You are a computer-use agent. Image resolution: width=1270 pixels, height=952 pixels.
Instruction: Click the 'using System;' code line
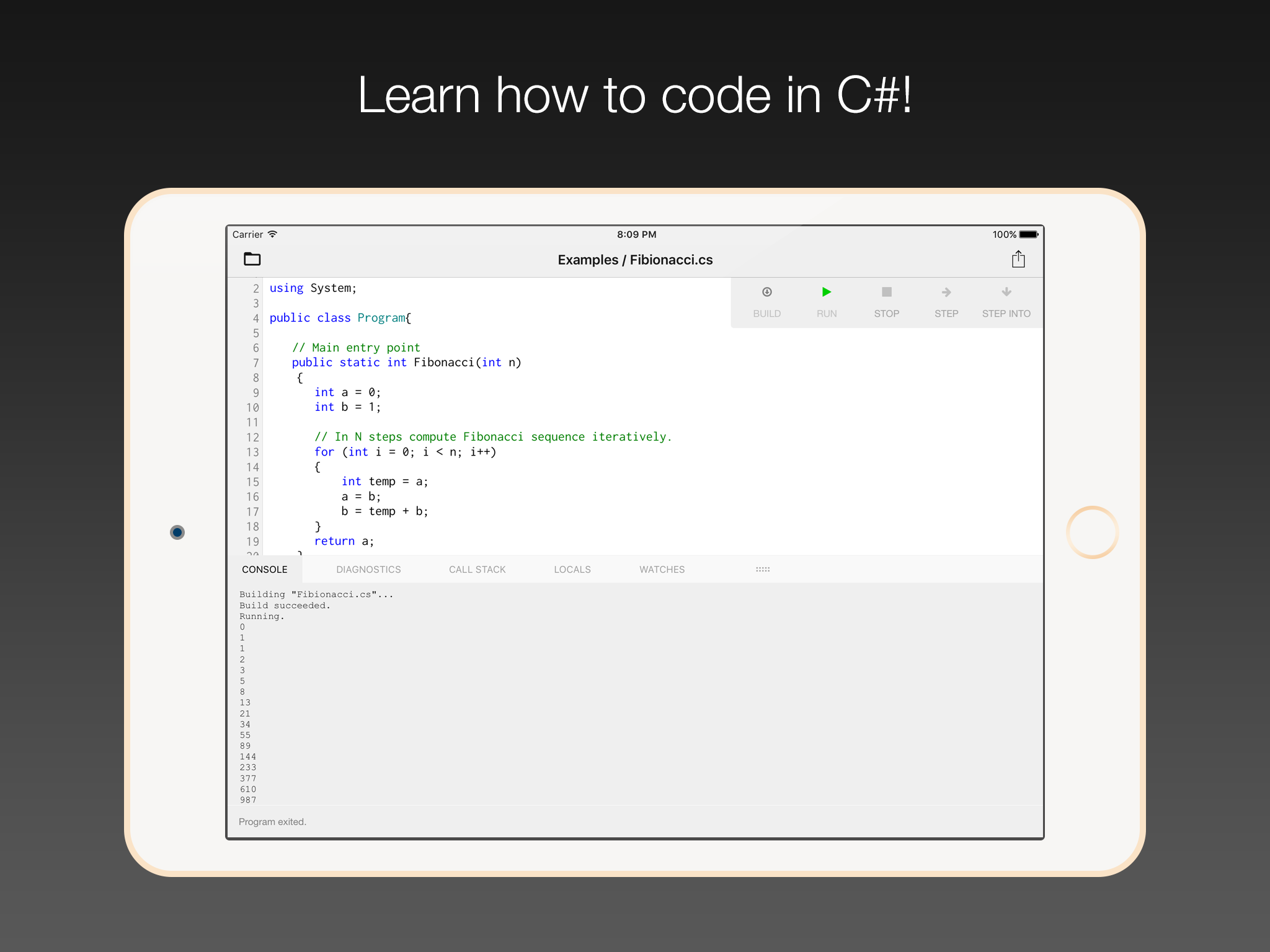(313, 288)
